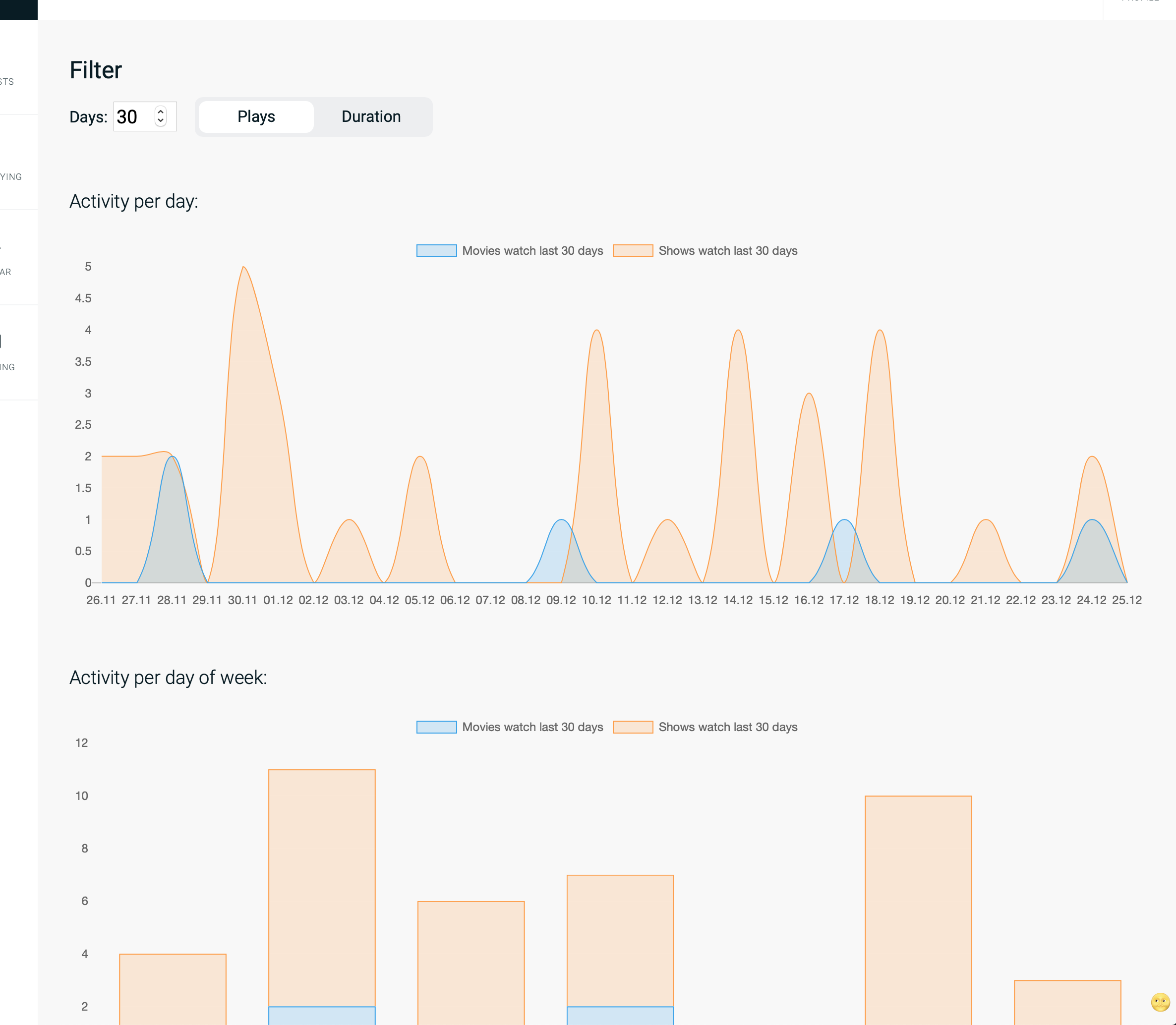Toggle Shows series in day-of-week chart legend
This screenshot has width=1176, height=1025.
pos(728,727)
